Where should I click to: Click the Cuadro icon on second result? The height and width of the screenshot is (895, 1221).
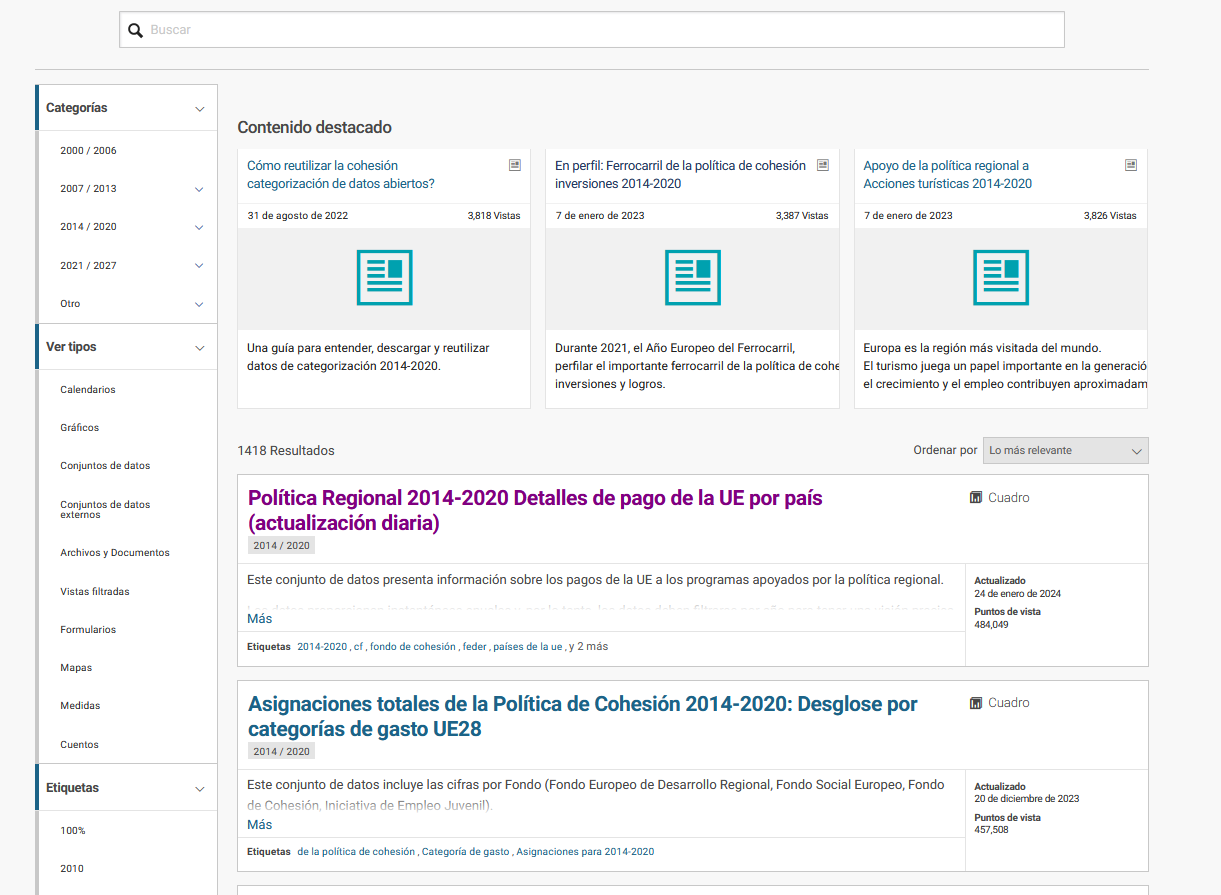[975, 702]
